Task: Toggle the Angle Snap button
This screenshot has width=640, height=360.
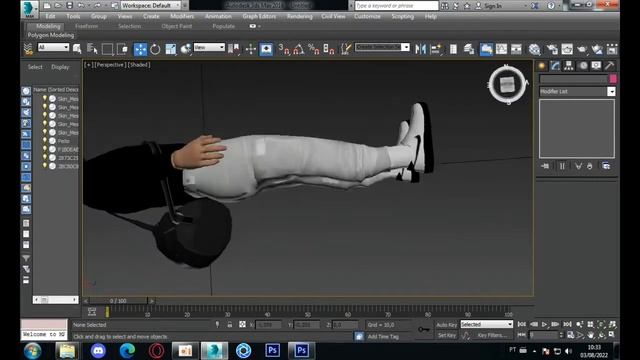Action: [x=298, y=49]
